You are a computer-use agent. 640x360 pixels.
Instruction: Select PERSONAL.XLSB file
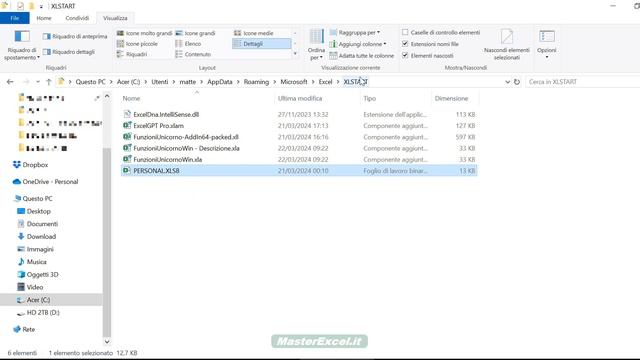point(156,171)
